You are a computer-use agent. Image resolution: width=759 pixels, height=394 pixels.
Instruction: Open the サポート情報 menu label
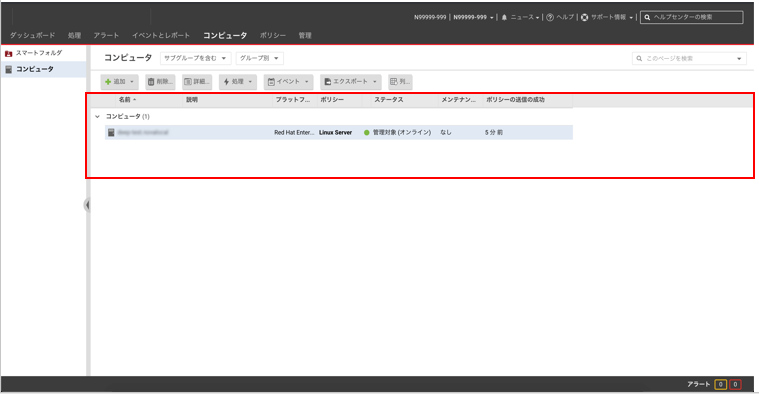pyautogui.click(x=608, y=17)
